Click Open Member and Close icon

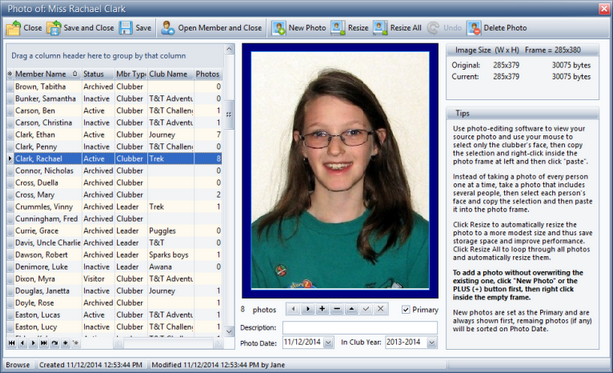pyautogui.click(x=168, y=28)
